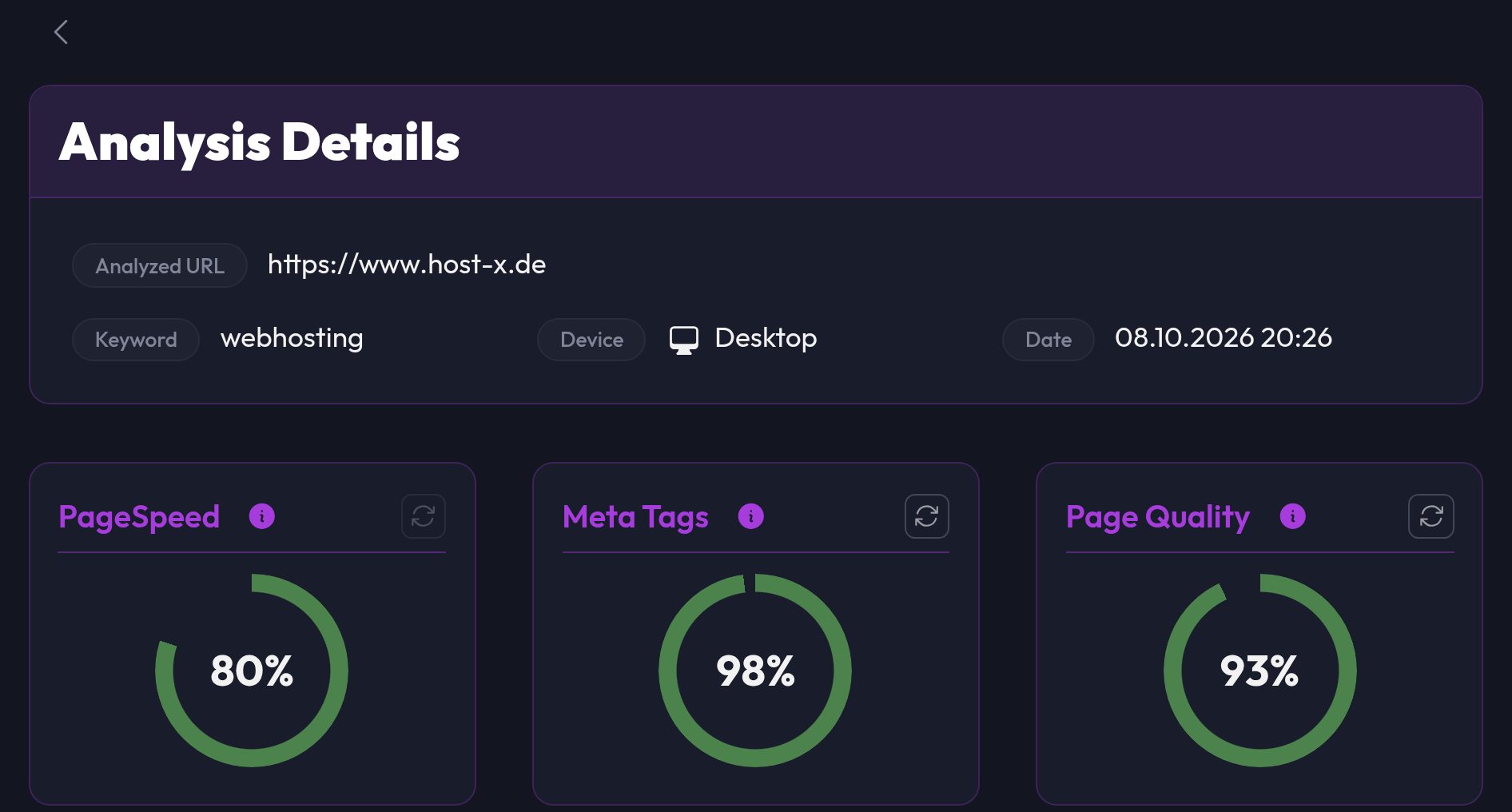Click the PageSpeed 80% progress ring
The height and width of the screenshot is (812, 1512).
(x=252, y=671)
